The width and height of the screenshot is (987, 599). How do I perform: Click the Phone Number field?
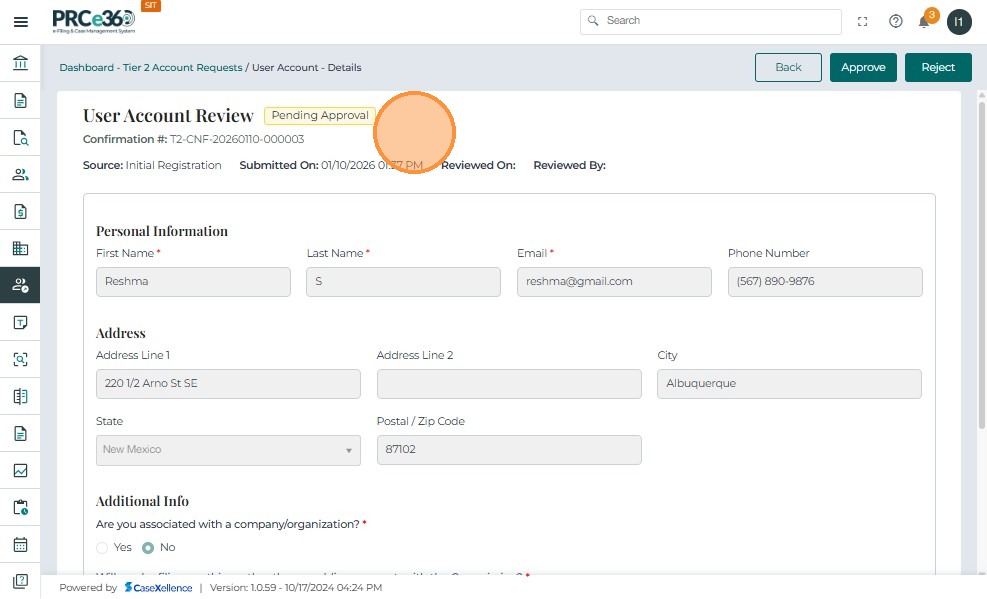[825, 282]
